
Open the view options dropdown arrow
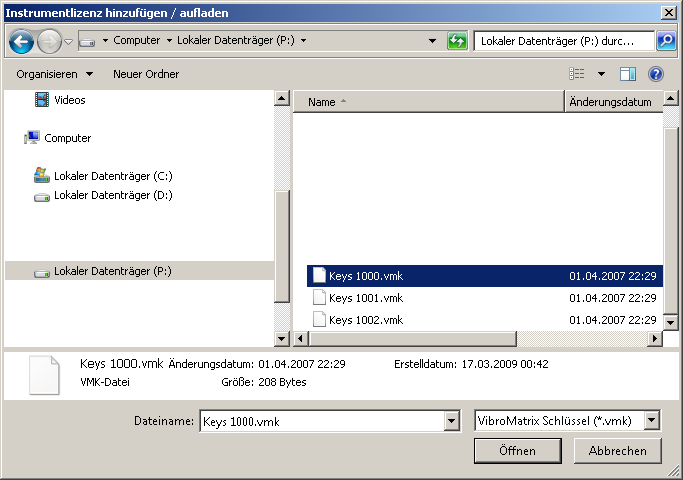(601, 74)
